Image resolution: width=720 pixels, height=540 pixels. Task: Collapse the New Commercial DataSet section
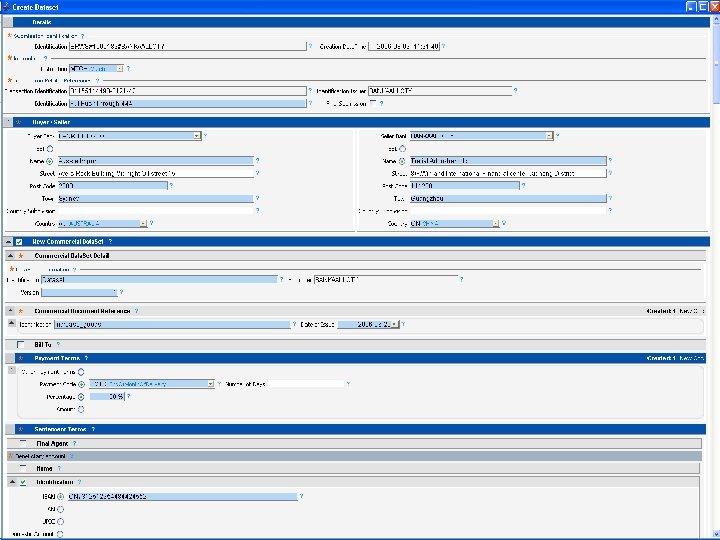coord(8,242)
